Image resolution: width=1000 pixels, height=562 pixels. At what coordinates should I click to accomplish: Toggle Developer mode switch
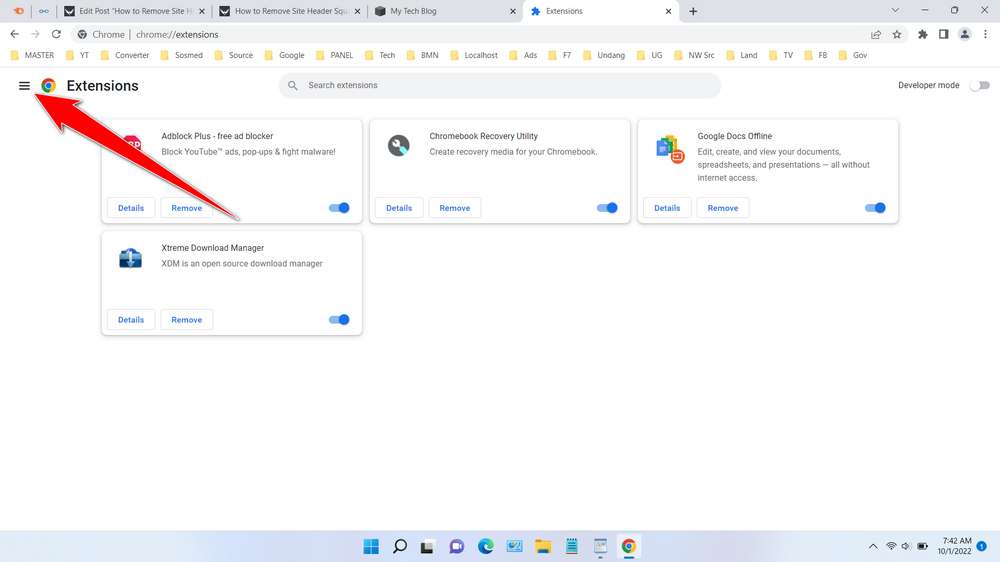pyautogui.click(x=980, y=85)
